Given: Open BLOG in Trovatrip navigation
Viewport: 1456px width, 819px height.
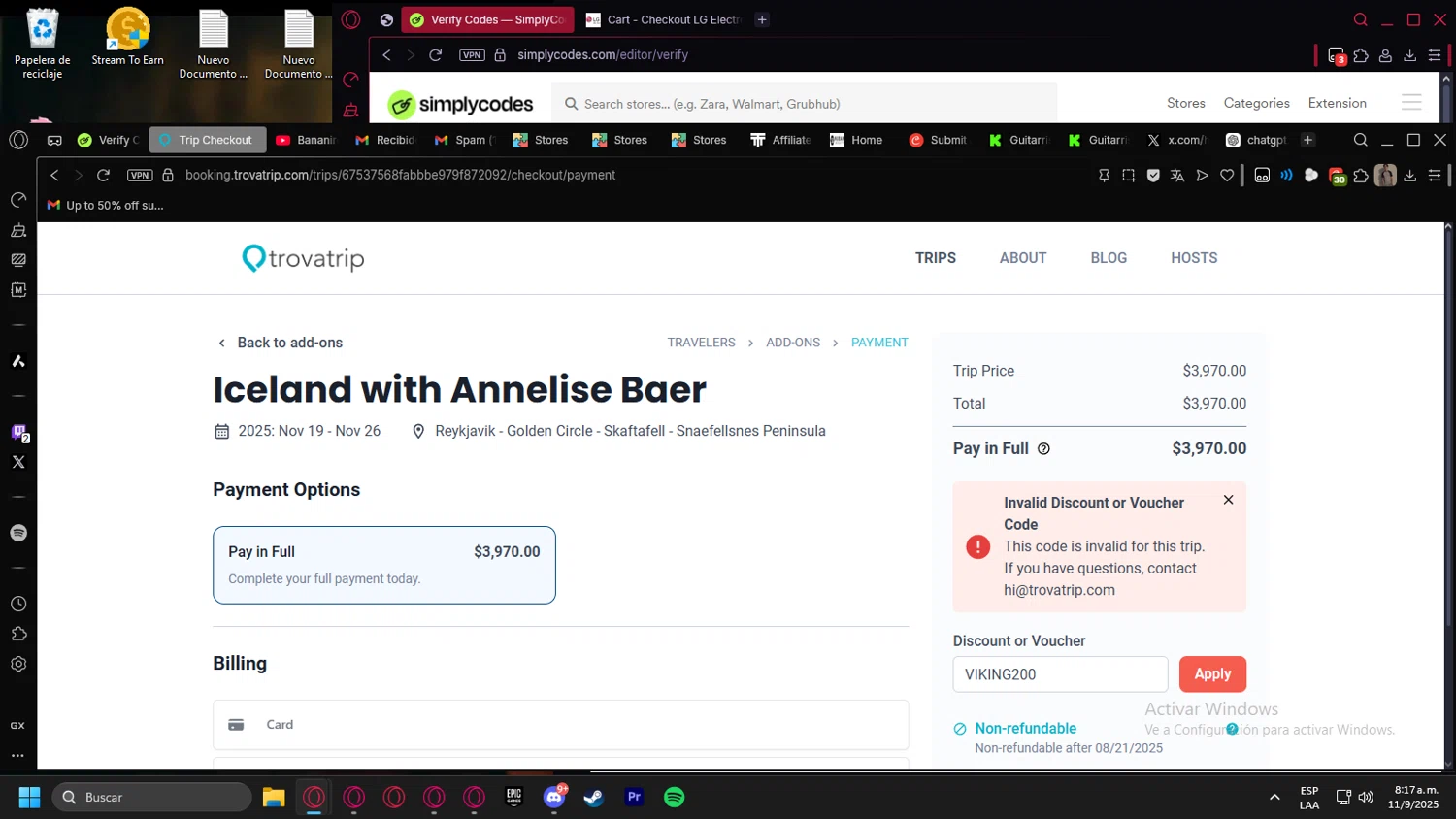Looking at the screenshot, I should 1109,258.
